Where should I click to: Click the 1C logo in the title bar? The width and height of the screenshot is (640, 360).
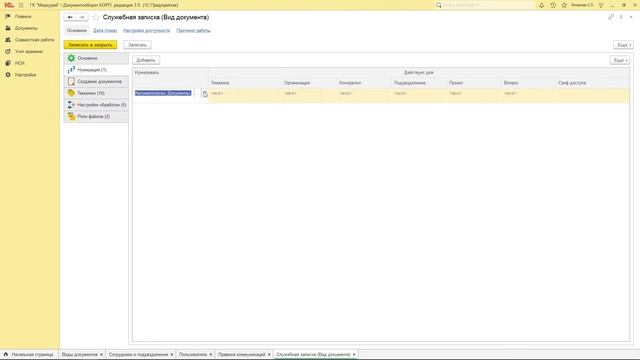click(x=9, y=5)
